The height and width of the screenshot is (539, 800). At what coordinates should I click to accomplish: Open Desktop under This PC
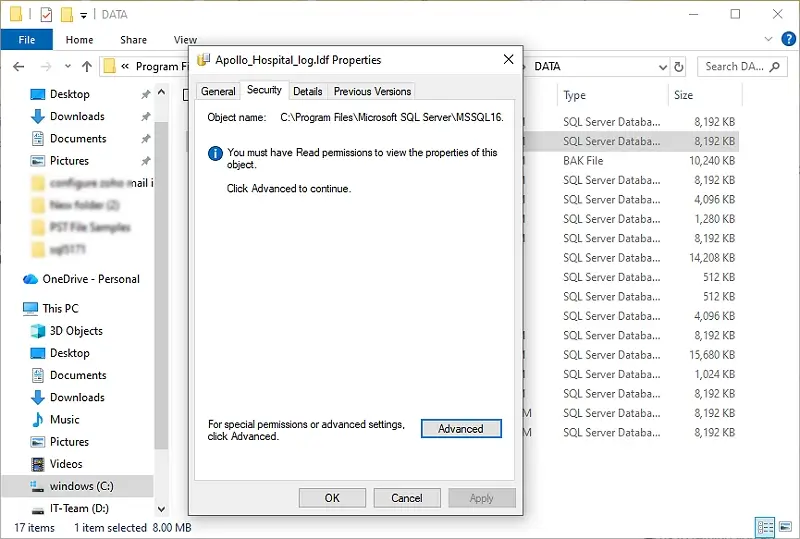coord(69,353)
